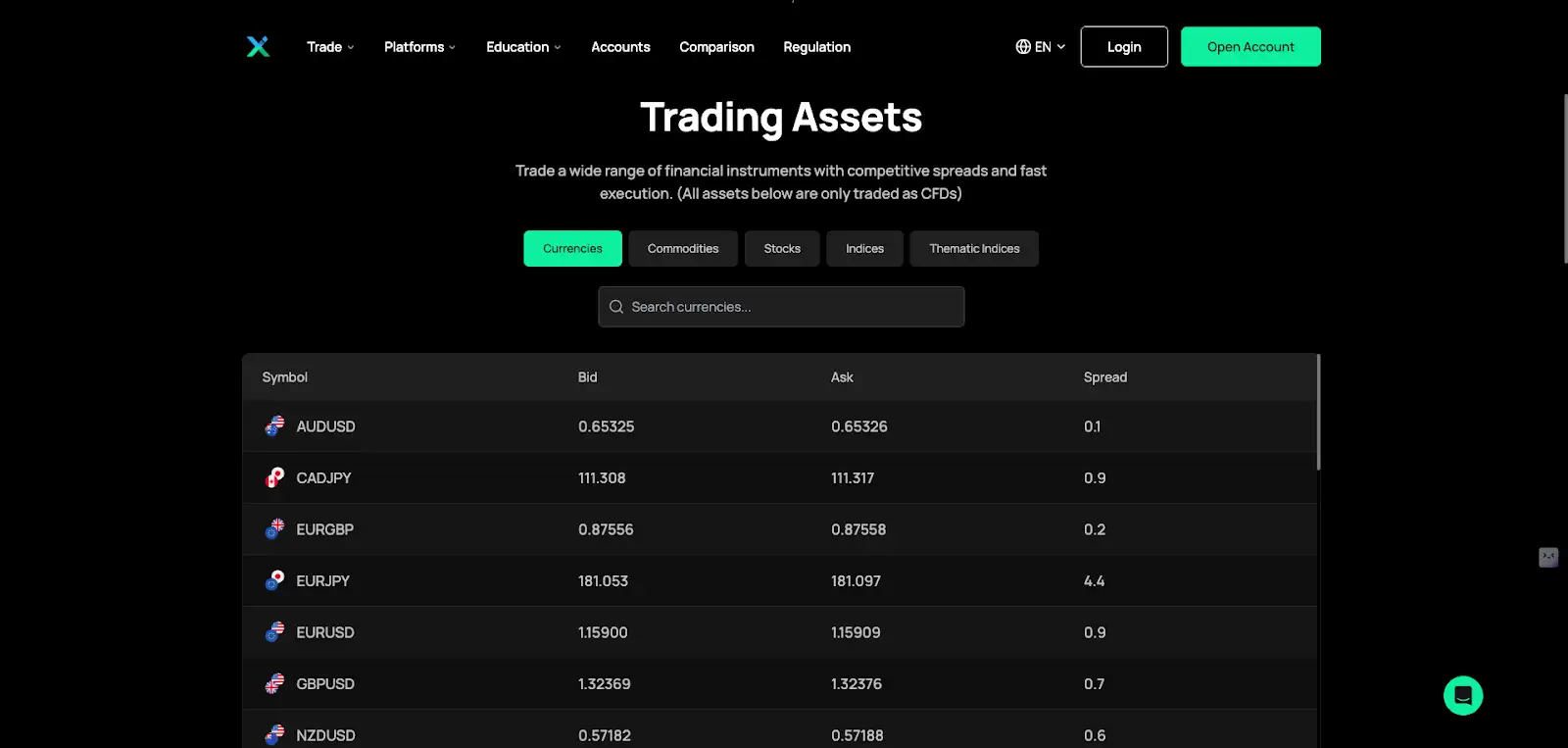Screen dimensions: 1568x748
Task: Open the EN language selector
Action: tap(1040, 47)
